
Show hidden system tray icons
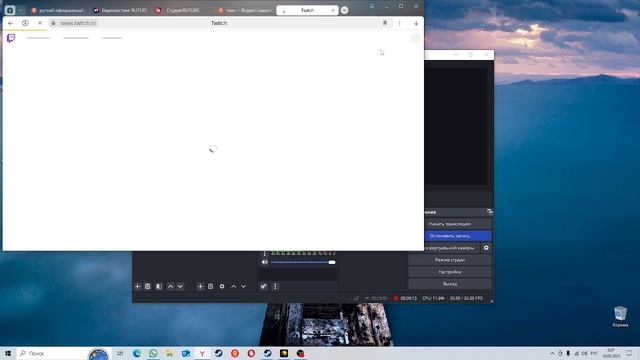(x=552, y=353)
